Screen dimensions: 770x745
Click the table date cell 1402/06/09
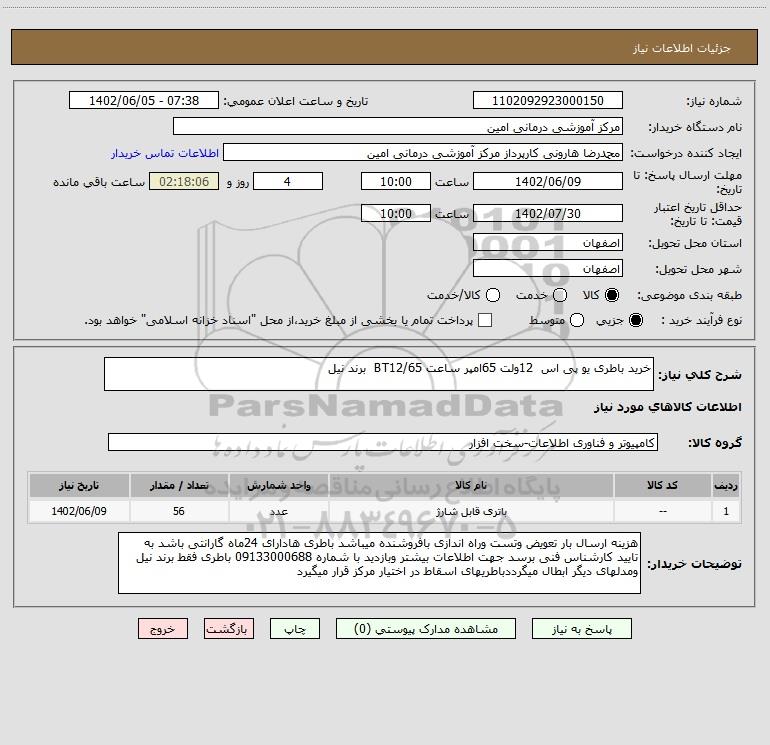coord(79,511)
